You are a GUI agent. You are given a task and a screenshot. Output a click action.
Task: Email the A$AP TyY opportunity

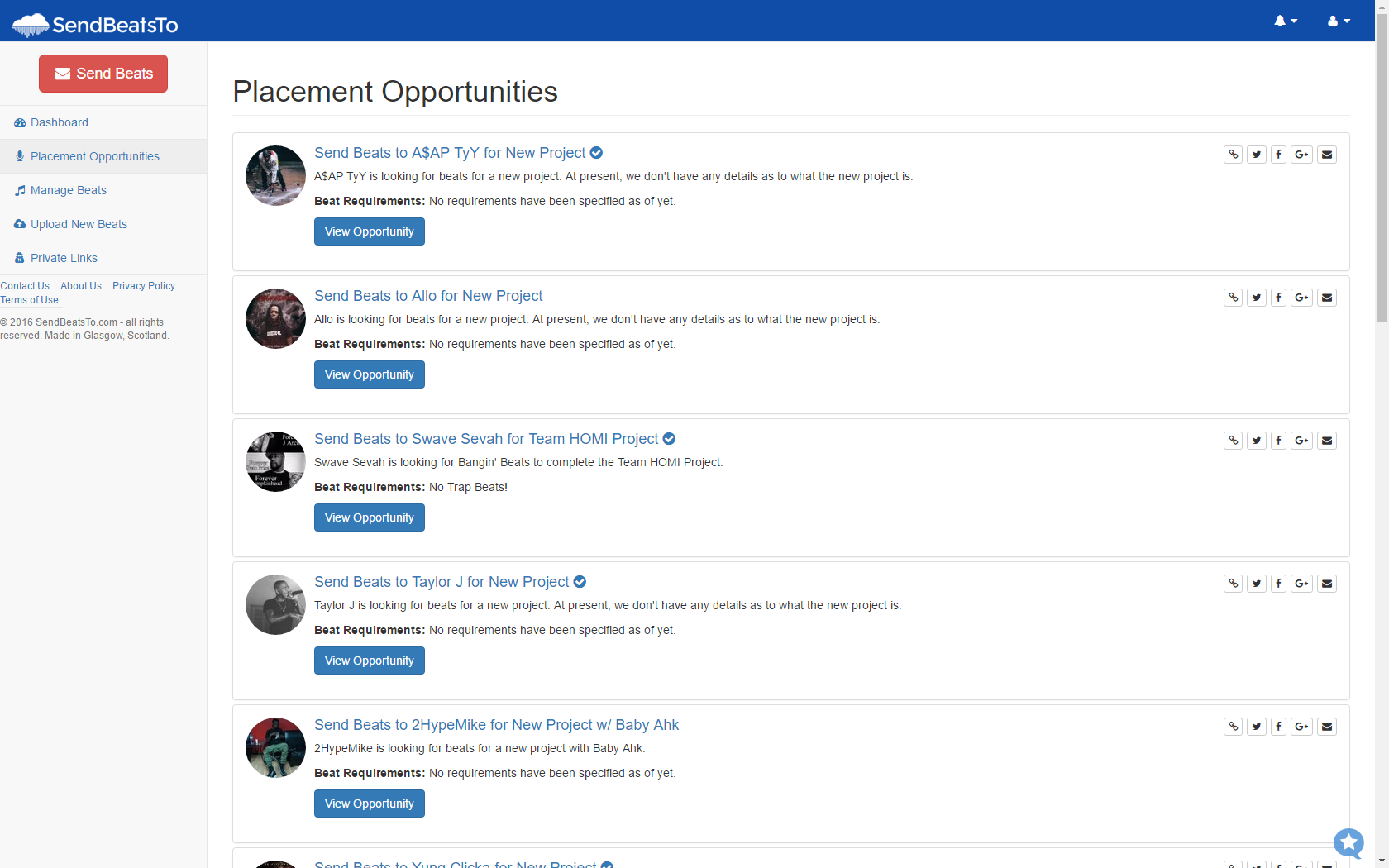pos(1327,155)
